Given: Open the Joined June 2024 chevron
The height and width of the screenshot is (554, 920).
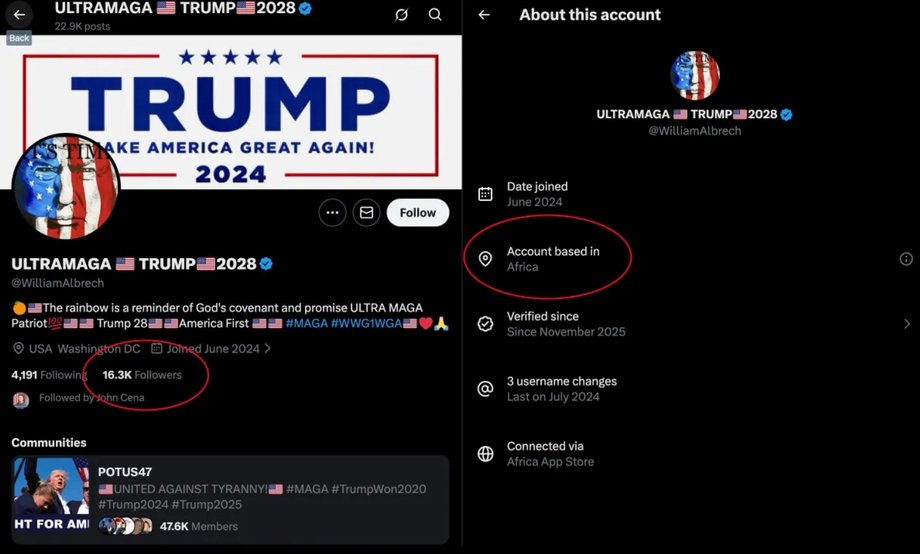Looking at the screenshot, I should click(x=268, y=349).
